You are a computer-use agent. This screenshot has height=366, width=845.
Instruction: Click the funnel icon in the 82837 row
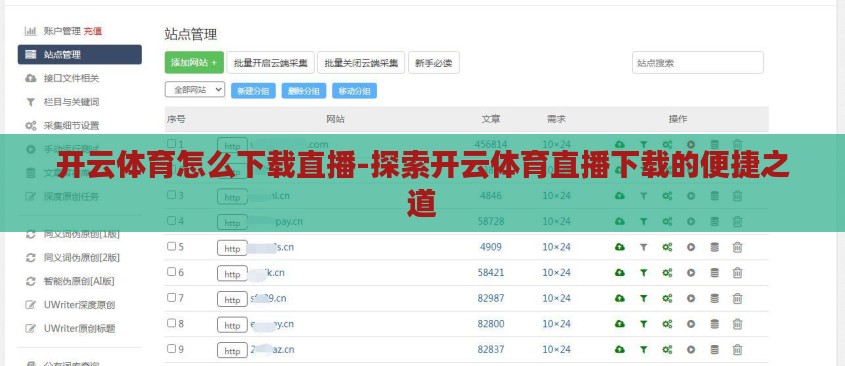(643, 349)
